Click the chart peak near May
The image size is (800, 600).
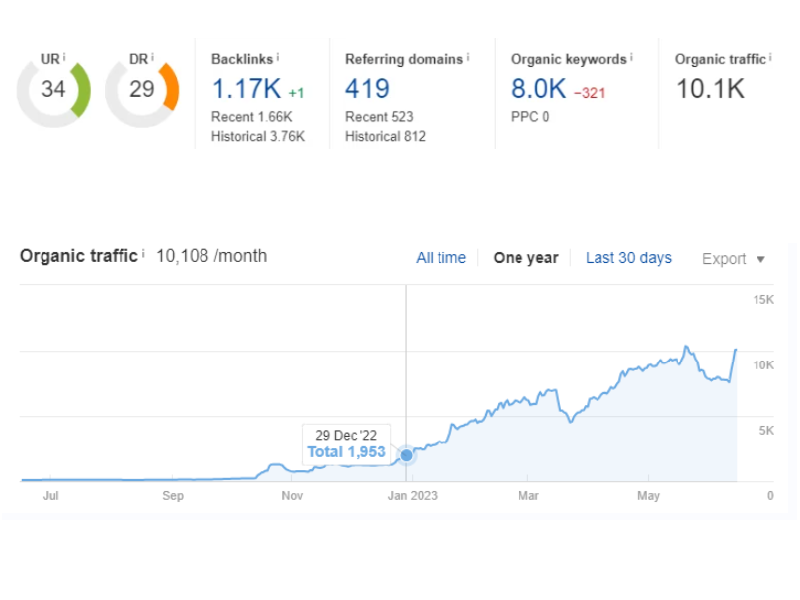[686, 348]
